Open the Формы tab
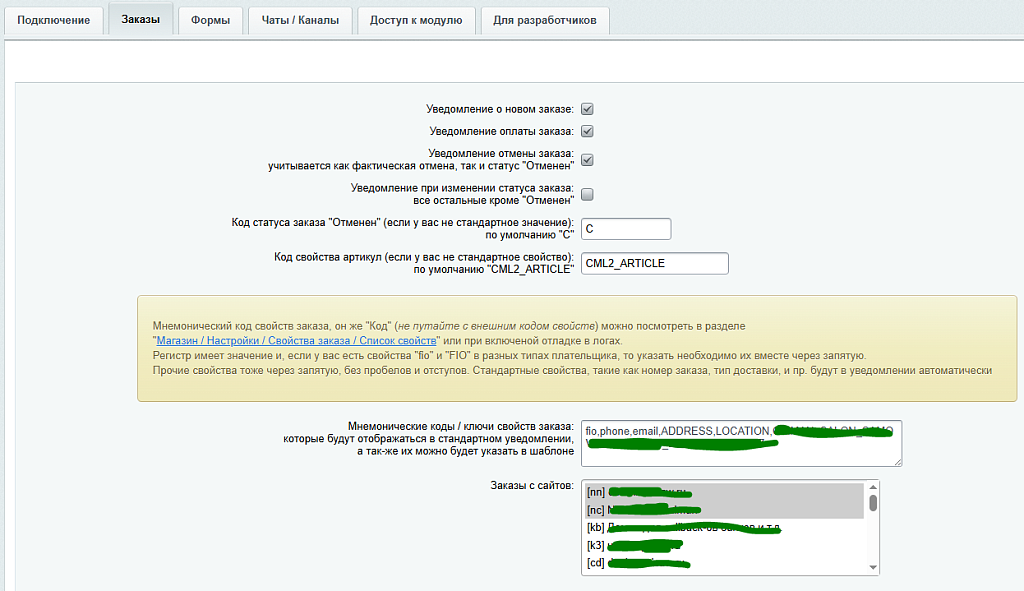Image resolution: width=1024 pixels, height=591 pixels. click(x=210, y=20)
